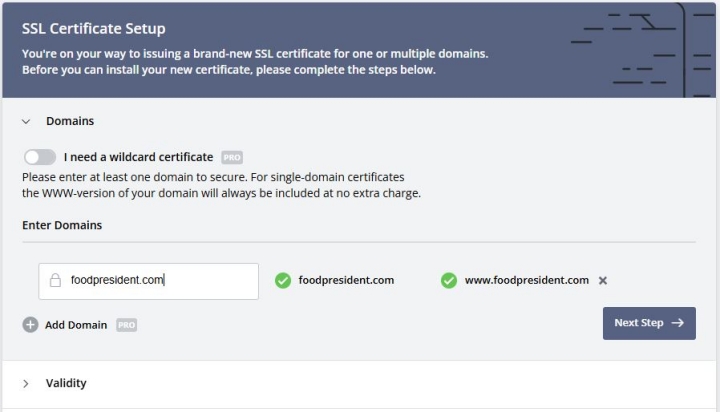This screenshot has height=412, width=720.
Task: Click the Add Domain label
Action: pyautogui.click(x=76, y=325)
